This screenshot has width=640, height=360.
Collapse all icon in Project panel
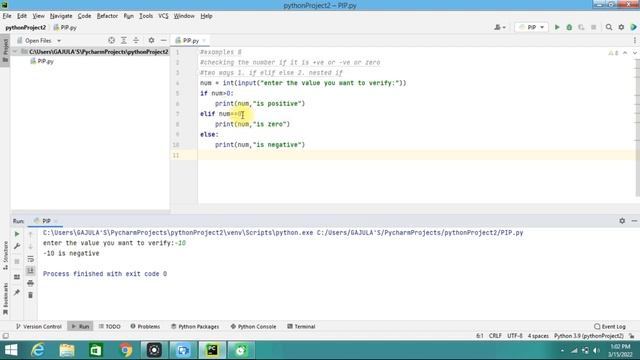136,40
